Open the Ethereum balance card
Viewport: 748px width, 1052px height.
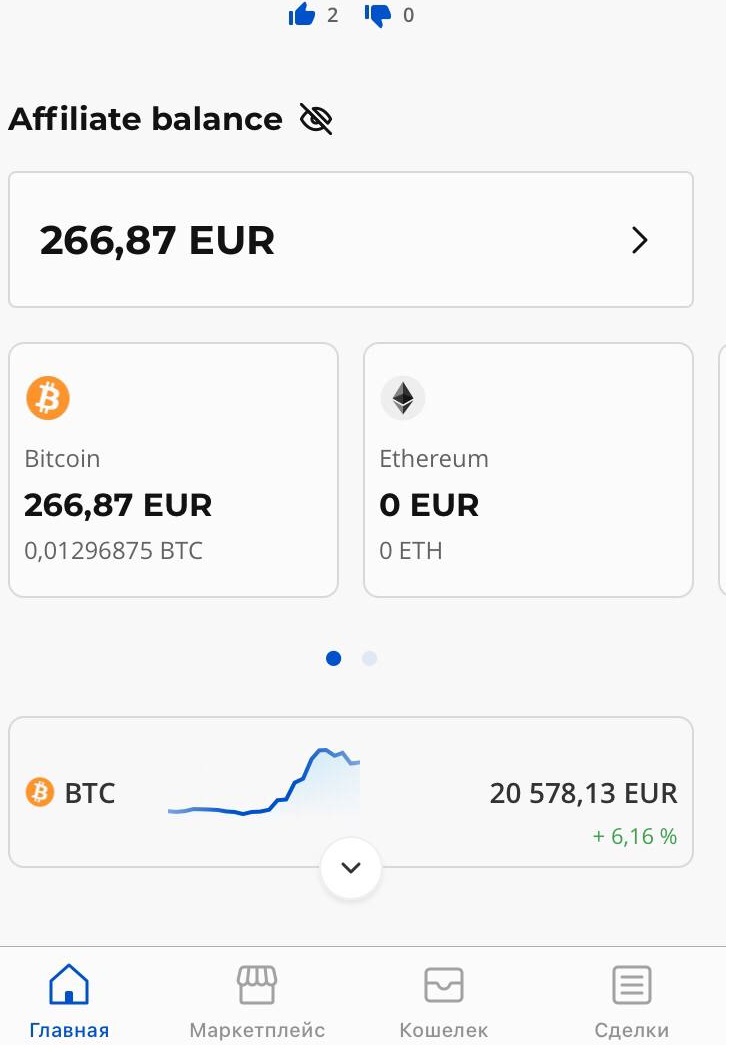point(527,470)
